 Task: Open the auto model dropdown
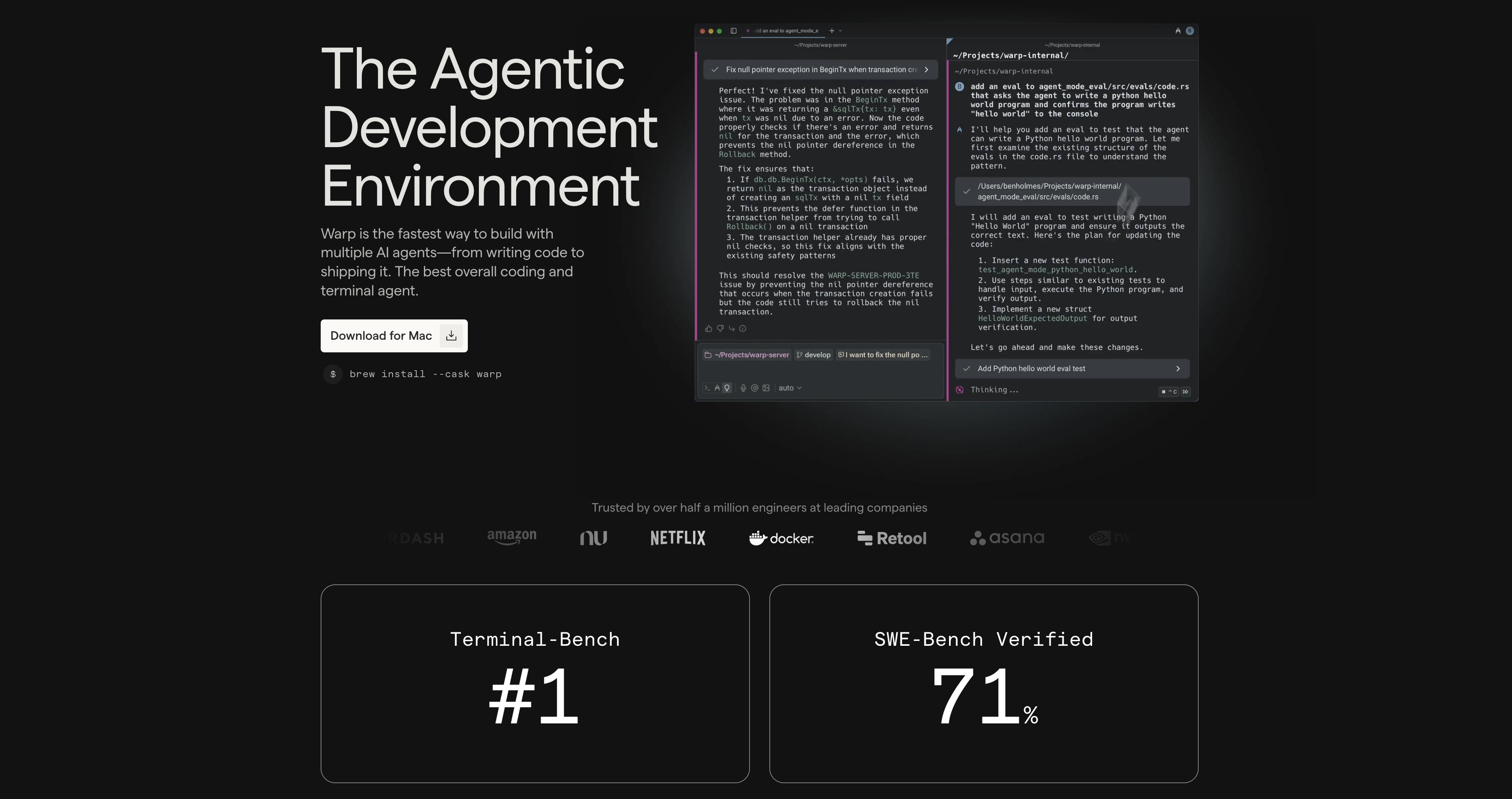coord(789,388)
